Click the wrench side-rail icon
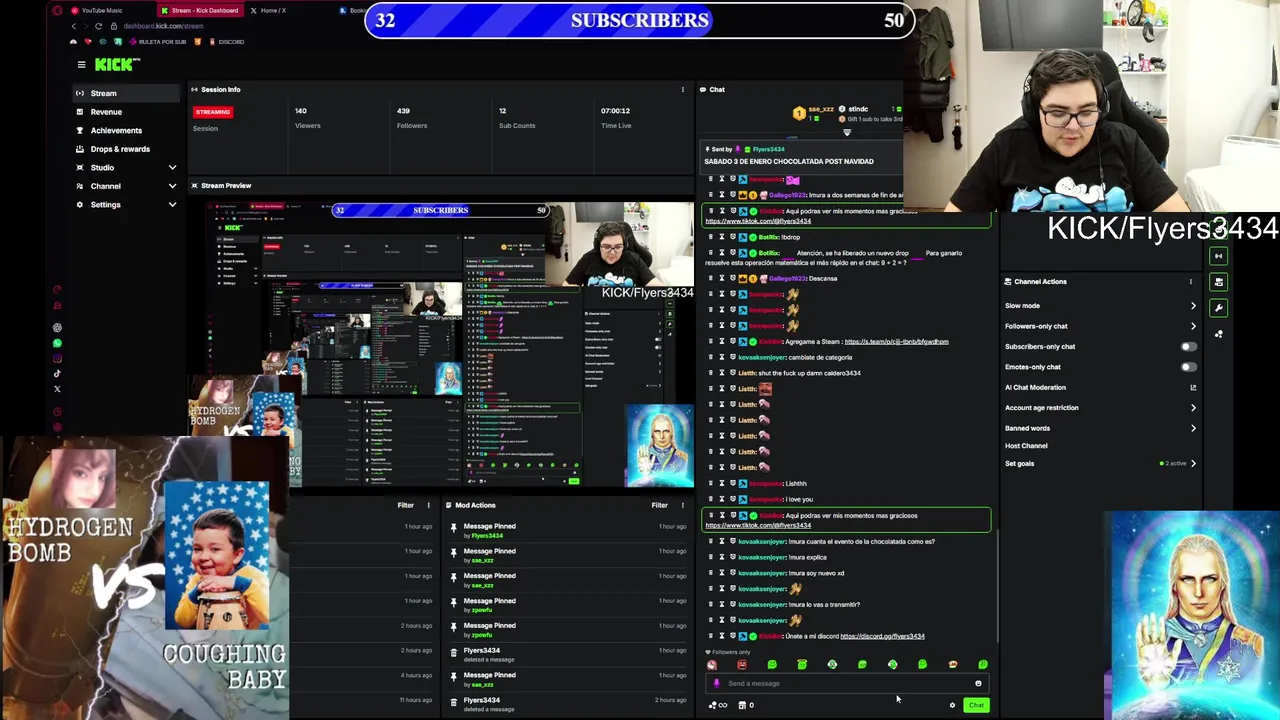 (x=1218, y=309)
